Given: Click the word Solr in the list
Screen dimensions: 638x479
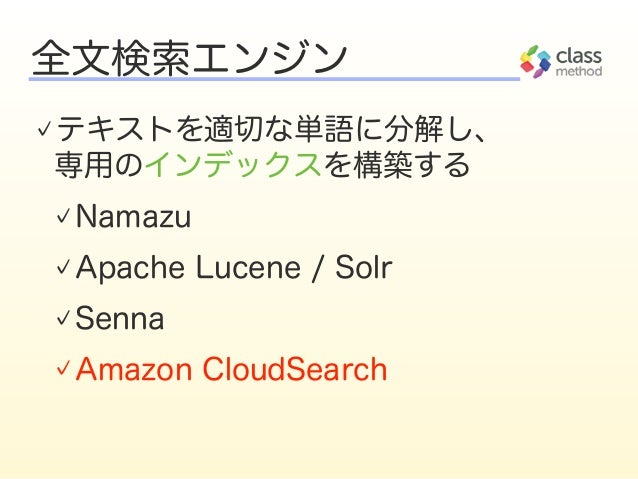Looking at the screenshot, I should tap(363, 267).
